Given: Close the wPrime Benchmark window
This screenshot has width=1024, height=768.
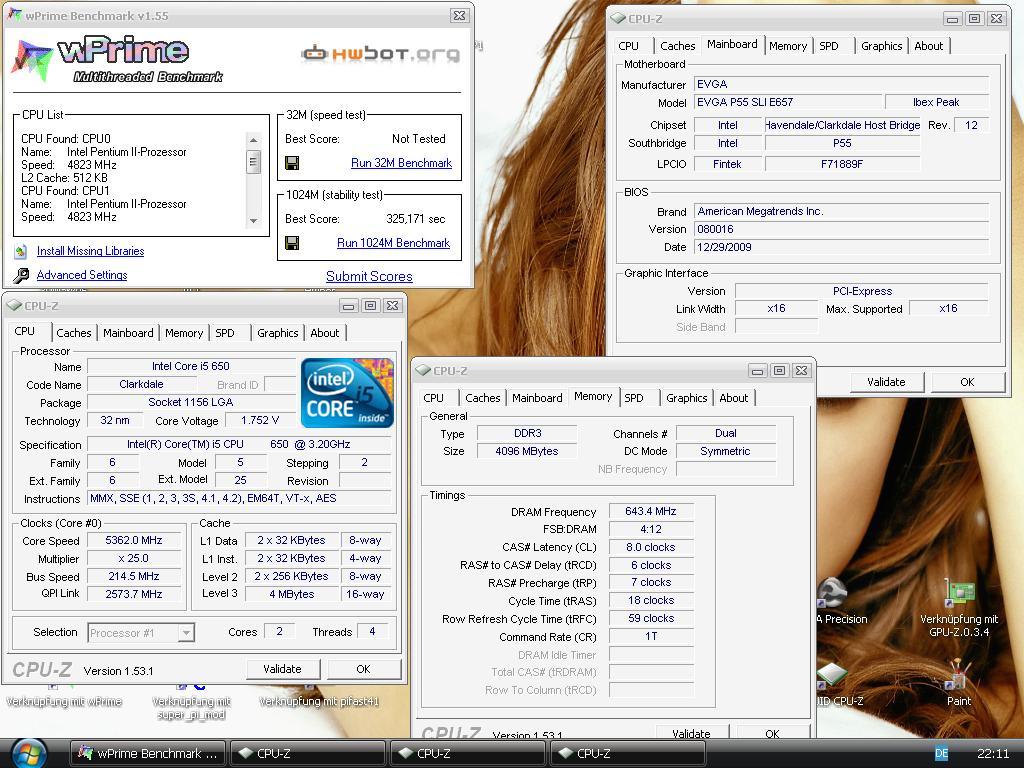Looking at the screenshot, I should pos(460,16).
